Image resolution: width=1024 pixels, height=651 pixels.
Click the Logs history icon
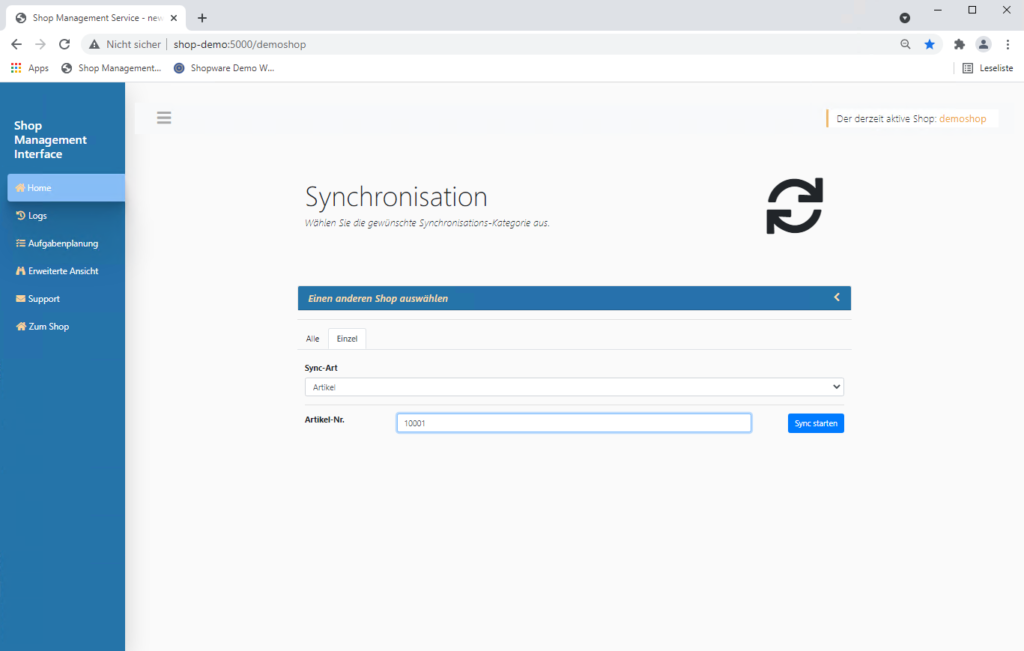click(20, 215)
